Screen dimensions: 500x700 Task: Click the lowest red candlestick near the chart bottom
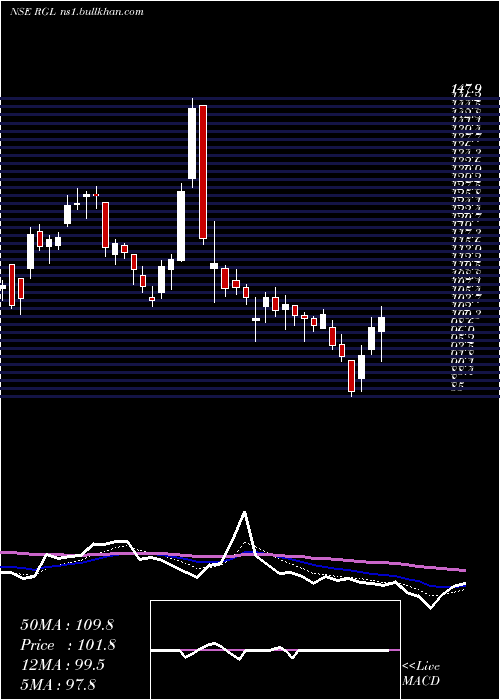(352, 376)
